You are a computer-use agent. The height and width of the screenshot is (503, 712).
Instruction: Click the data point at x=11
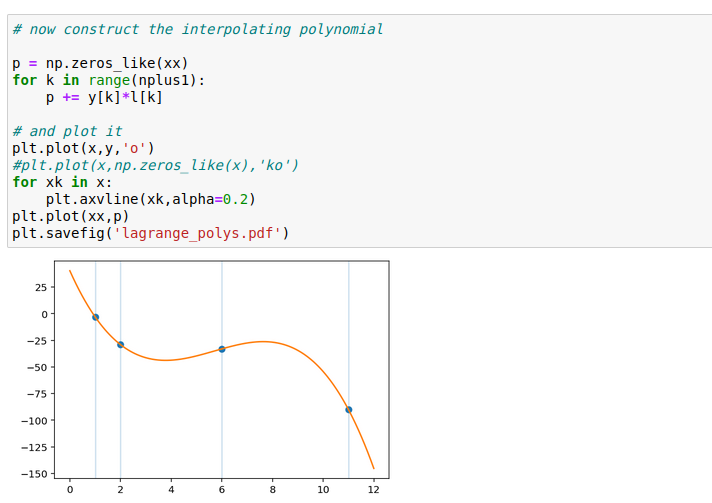tap(349, 409)
